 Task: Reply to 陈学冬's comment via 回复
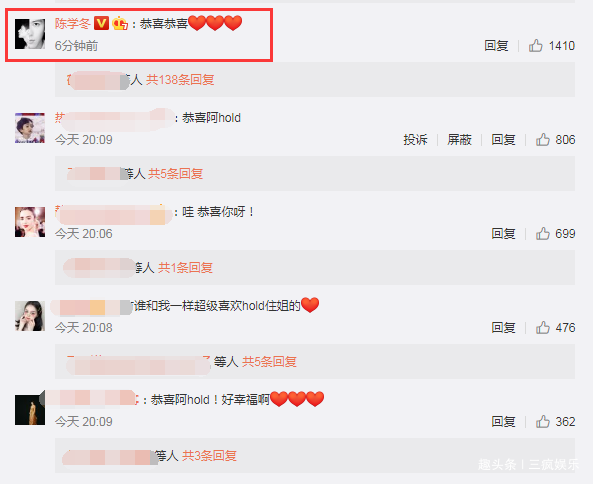496,45
